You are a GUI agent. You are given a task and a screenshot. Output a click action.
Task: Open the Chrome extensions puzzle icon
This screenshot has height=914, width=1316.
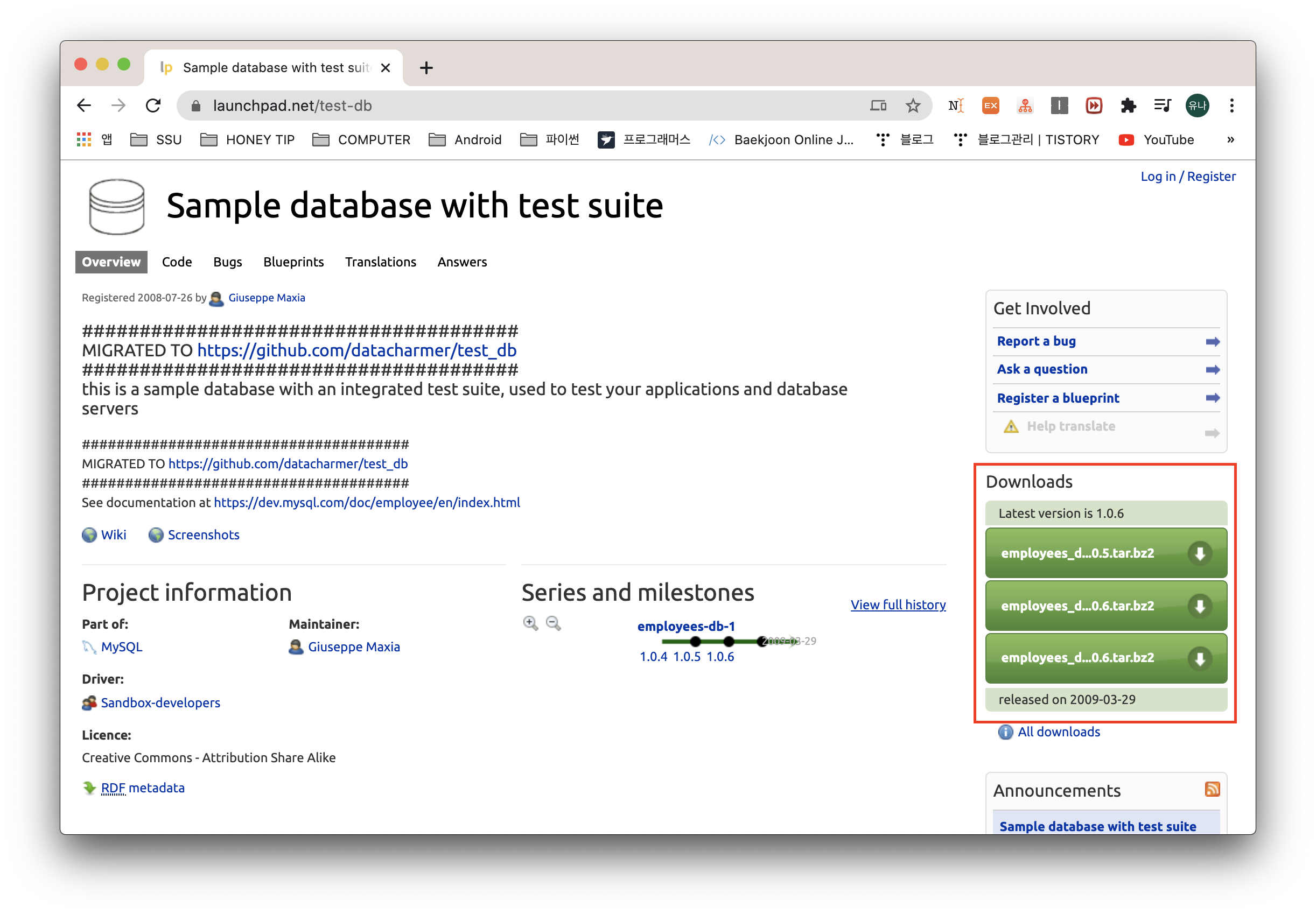pos(1128,106)
